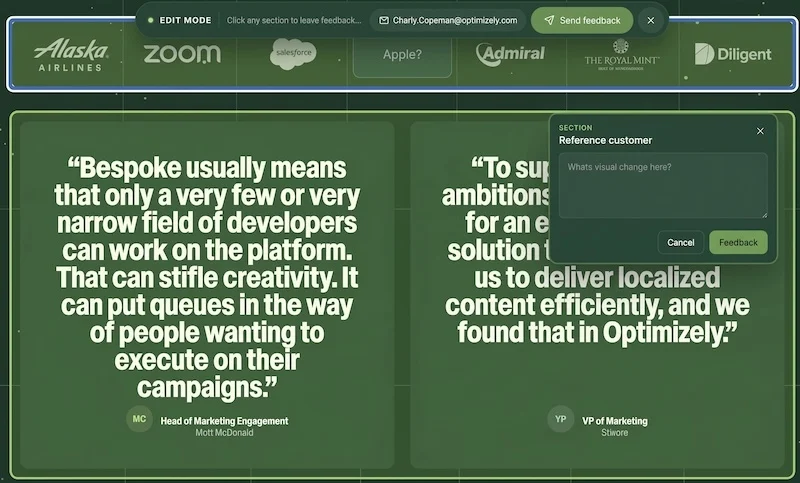800x483 pixels.
Task: Click the Charly.Copeman@optimizely.com email field
Action: click(x=448, y=20)
